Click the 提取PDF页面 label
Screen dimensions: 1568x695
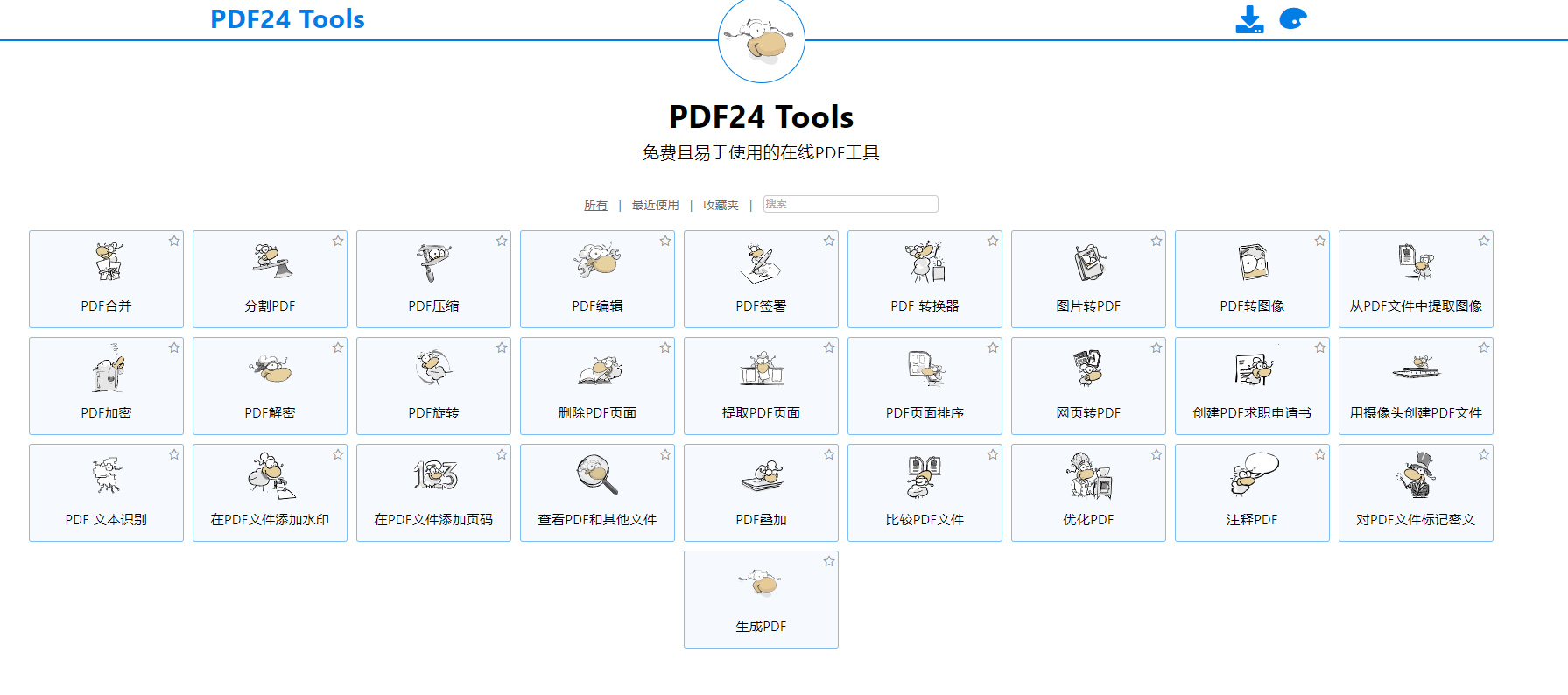[x=761, y=413]
